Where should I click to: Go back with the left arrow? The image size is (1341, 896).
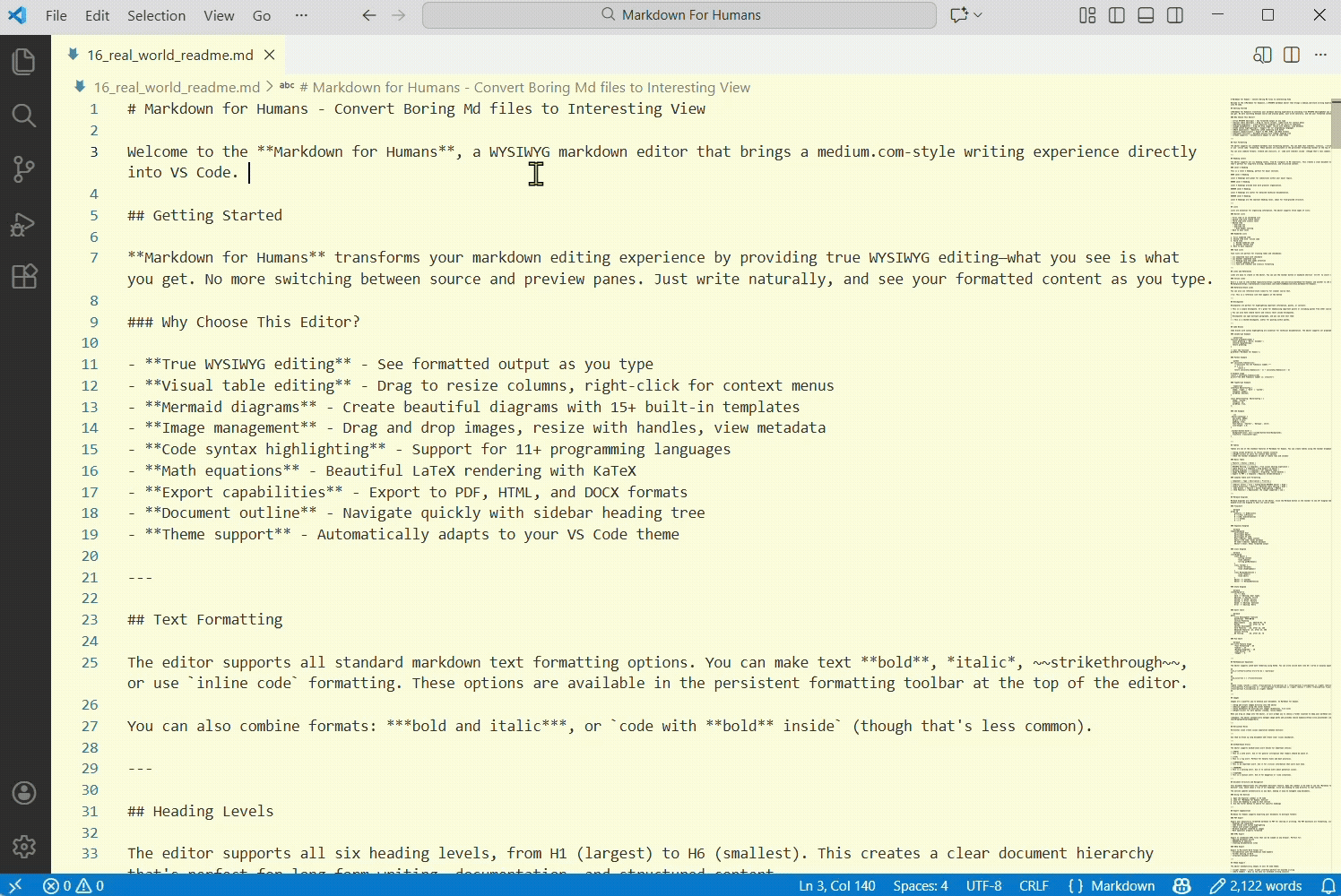(x=369, y=15)
